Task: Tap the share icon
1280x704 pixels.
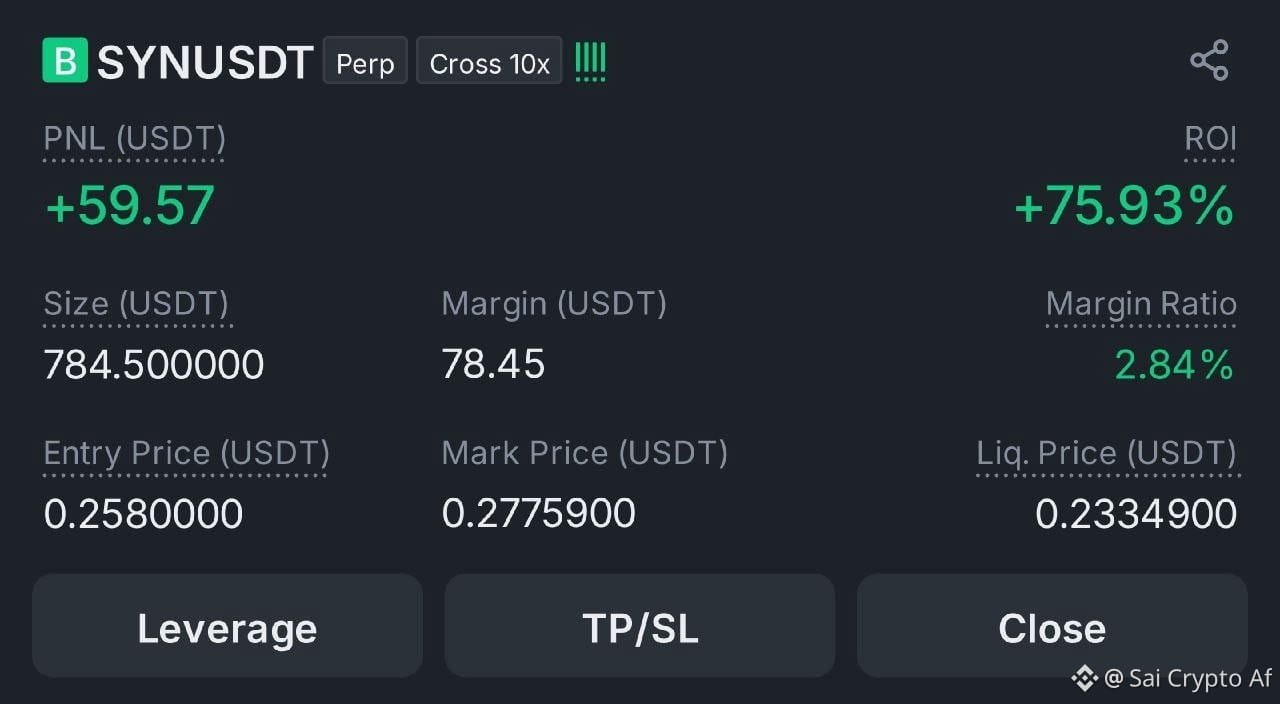Action: point(1209,61)
